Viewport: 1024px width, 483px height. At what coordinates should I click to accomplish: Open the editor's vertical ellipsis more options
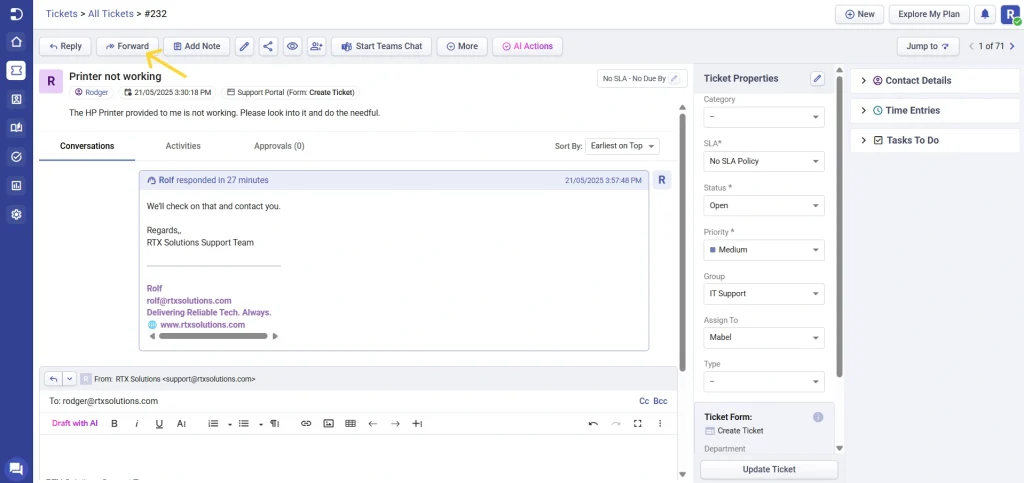(x=660, y=424)
